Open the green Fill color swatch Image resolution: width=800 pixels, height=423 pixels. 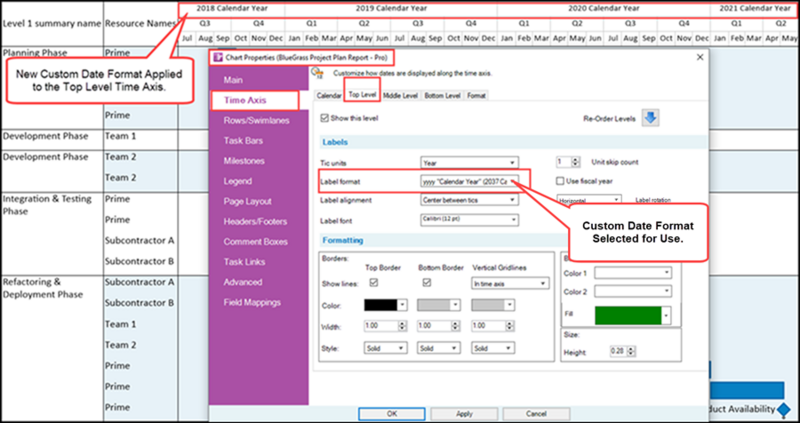click(633, 315)
